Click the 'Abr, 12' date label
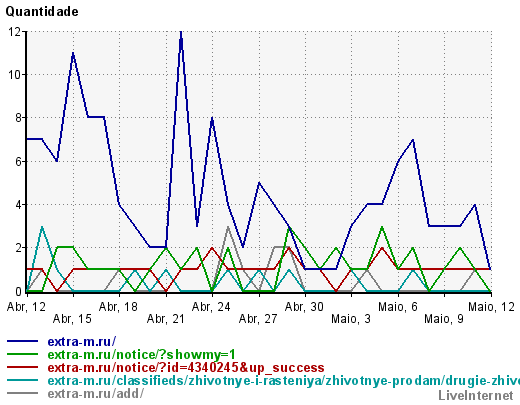The height and width of the screenshot is (405, 520). [26, 307]
